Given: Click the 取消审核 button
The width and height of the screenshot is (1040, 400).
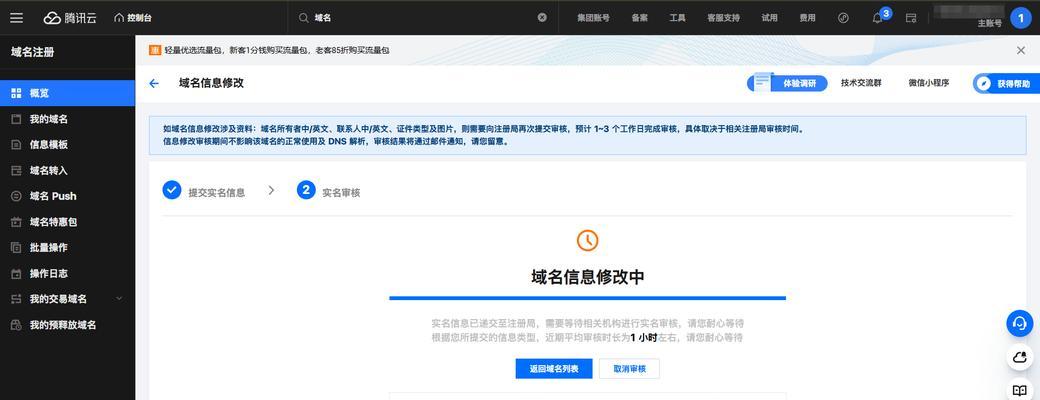Looking at the screenshot, I should pyautogui.click(x=629, y=369).
